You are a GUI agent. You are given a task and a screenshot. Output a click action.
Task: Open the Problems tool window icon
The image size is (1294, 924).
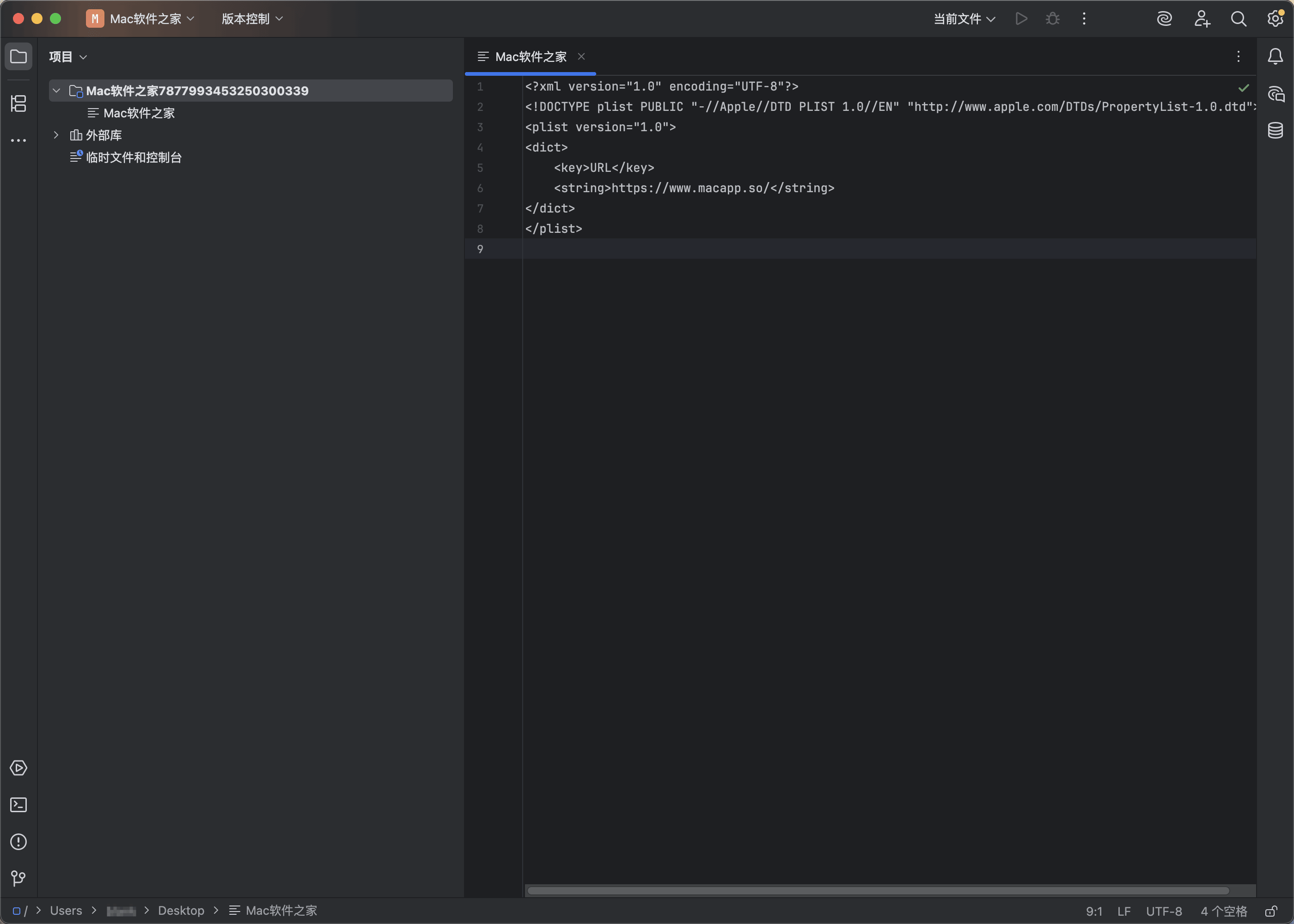tap(18, 841)
